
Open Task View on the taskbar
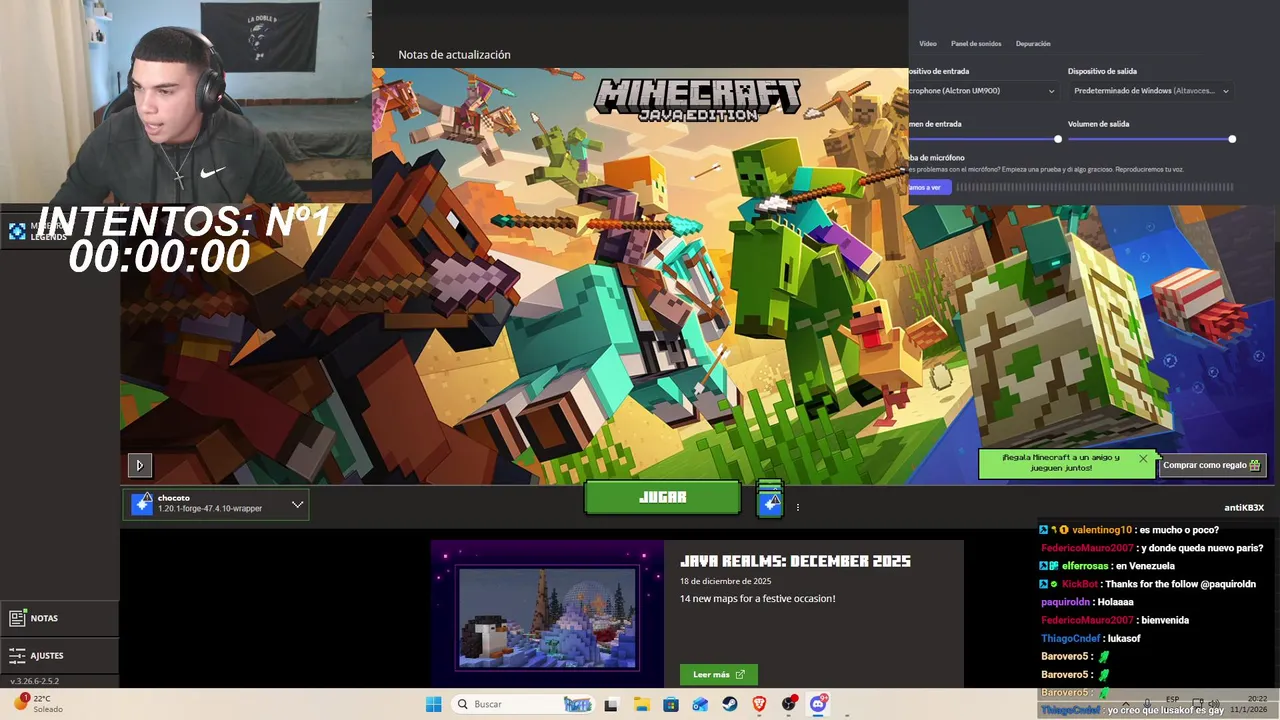tap(611, 704)
